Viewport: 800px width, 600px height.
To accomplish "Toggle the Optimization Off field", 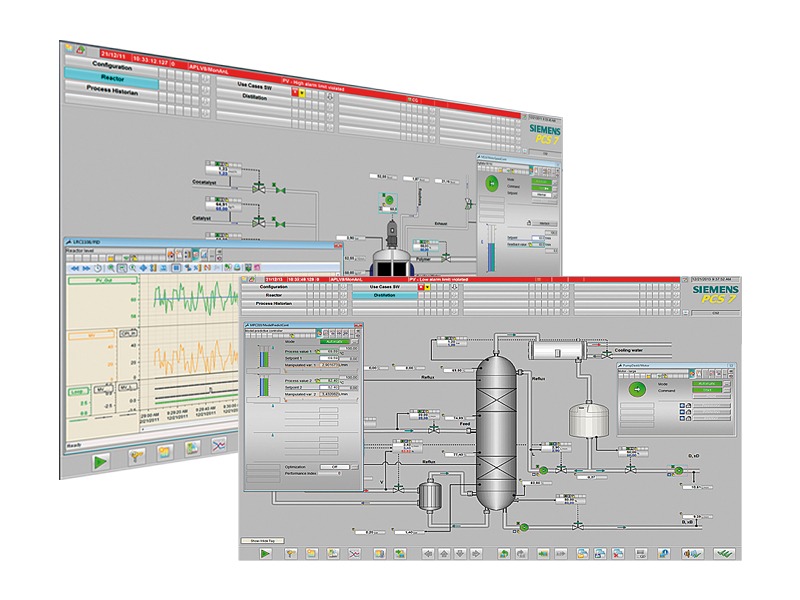I will 336,466.
